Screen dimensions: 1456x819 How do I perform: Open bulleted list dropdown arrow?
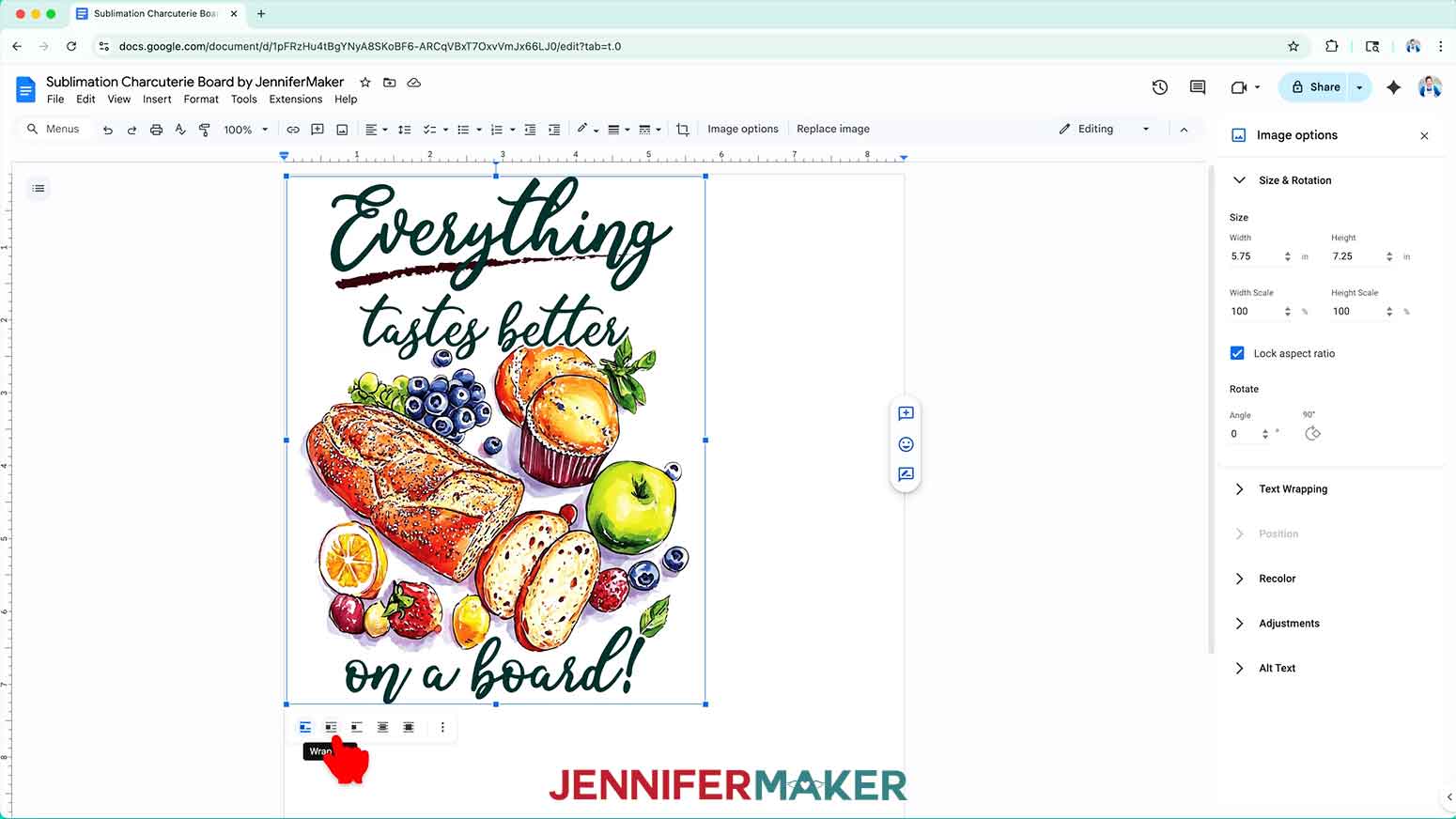[479, 130]
